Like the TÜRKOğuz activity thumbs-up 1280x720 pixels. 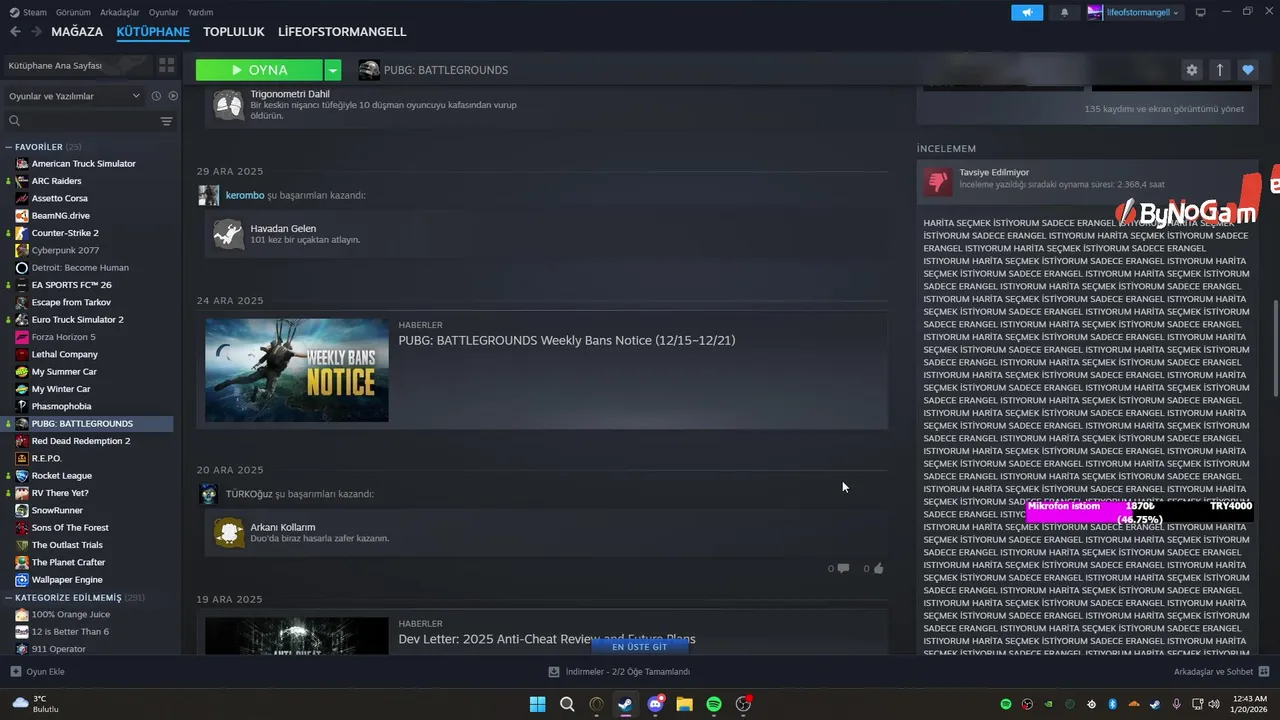tap(878, 568)
